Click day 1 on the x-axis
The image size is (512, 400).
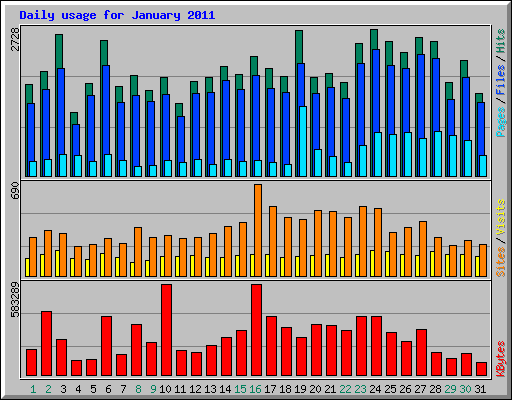coord(33,389)
